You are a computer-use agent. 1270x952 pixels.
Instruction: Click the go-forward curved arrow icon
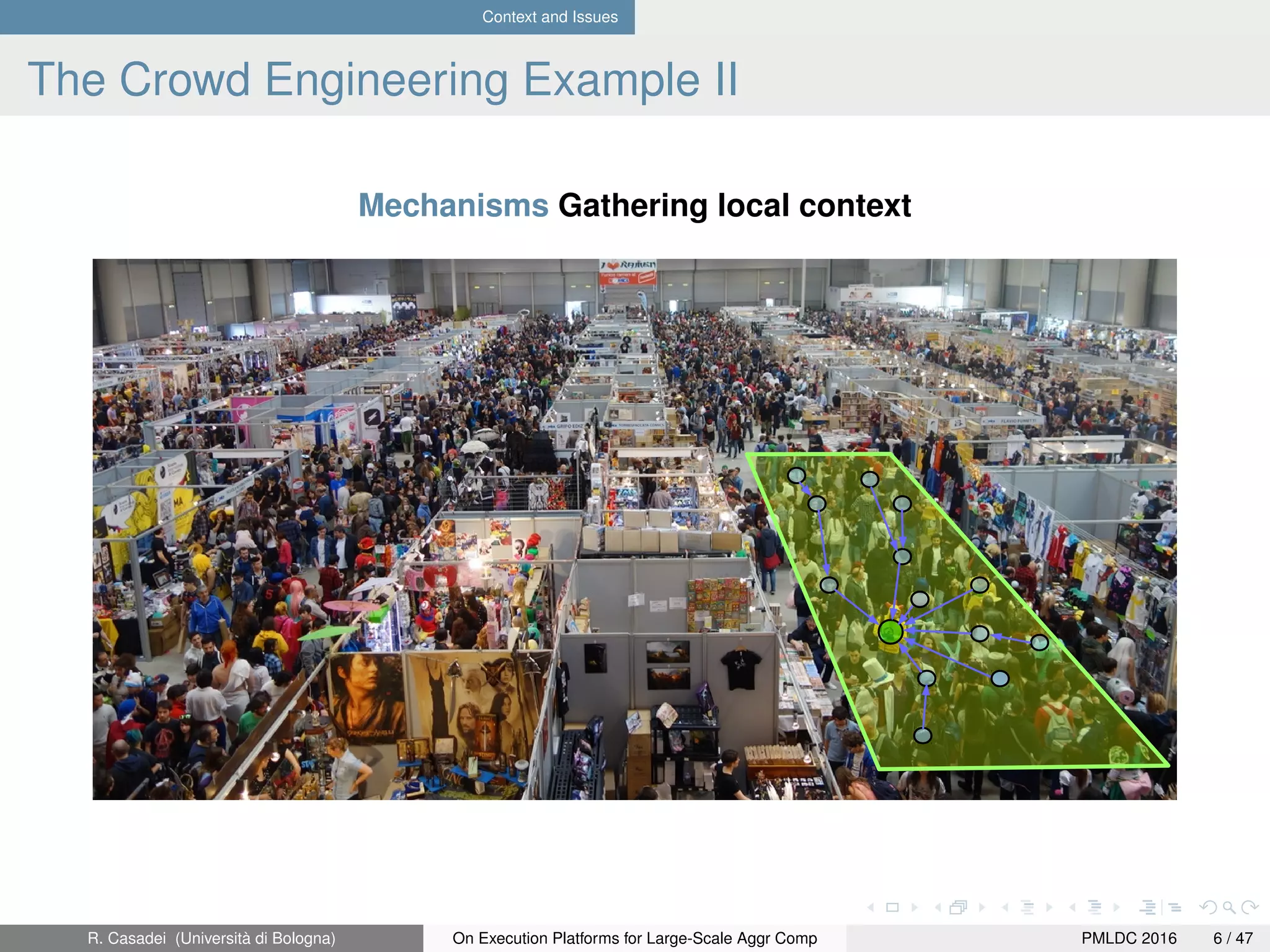point(1250,907)
